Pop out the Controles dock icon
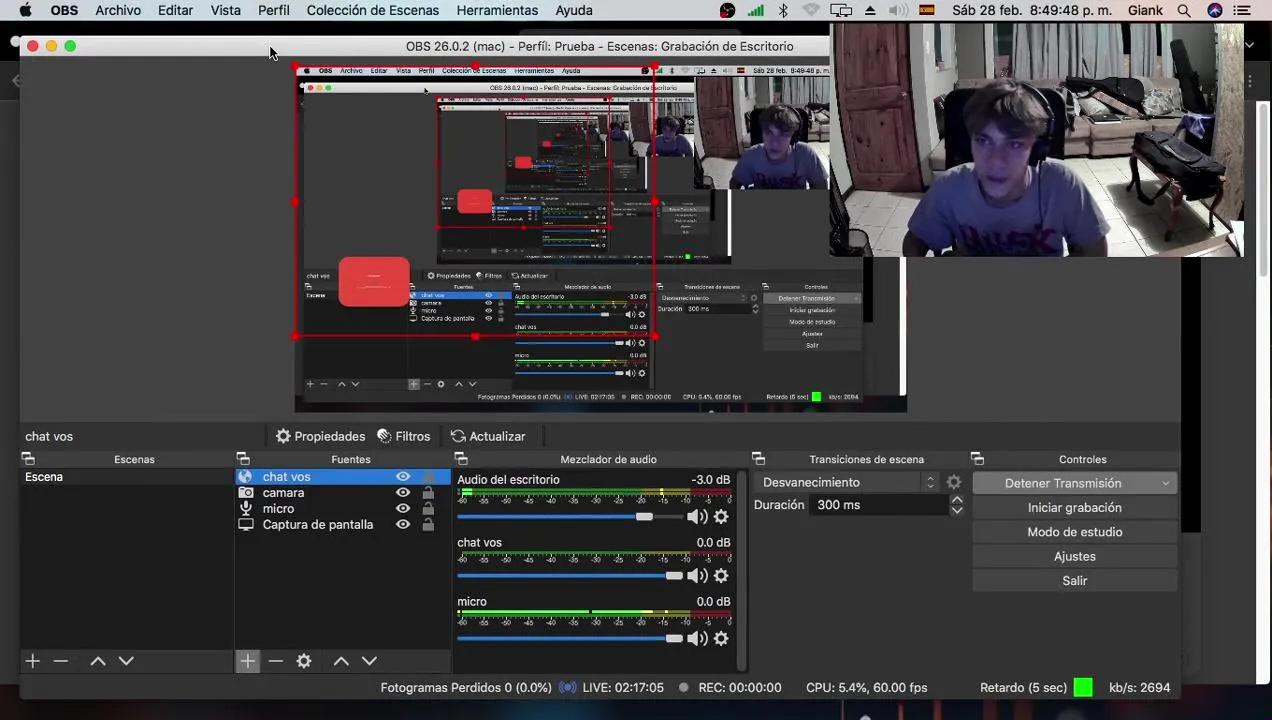 pos(977,459)
